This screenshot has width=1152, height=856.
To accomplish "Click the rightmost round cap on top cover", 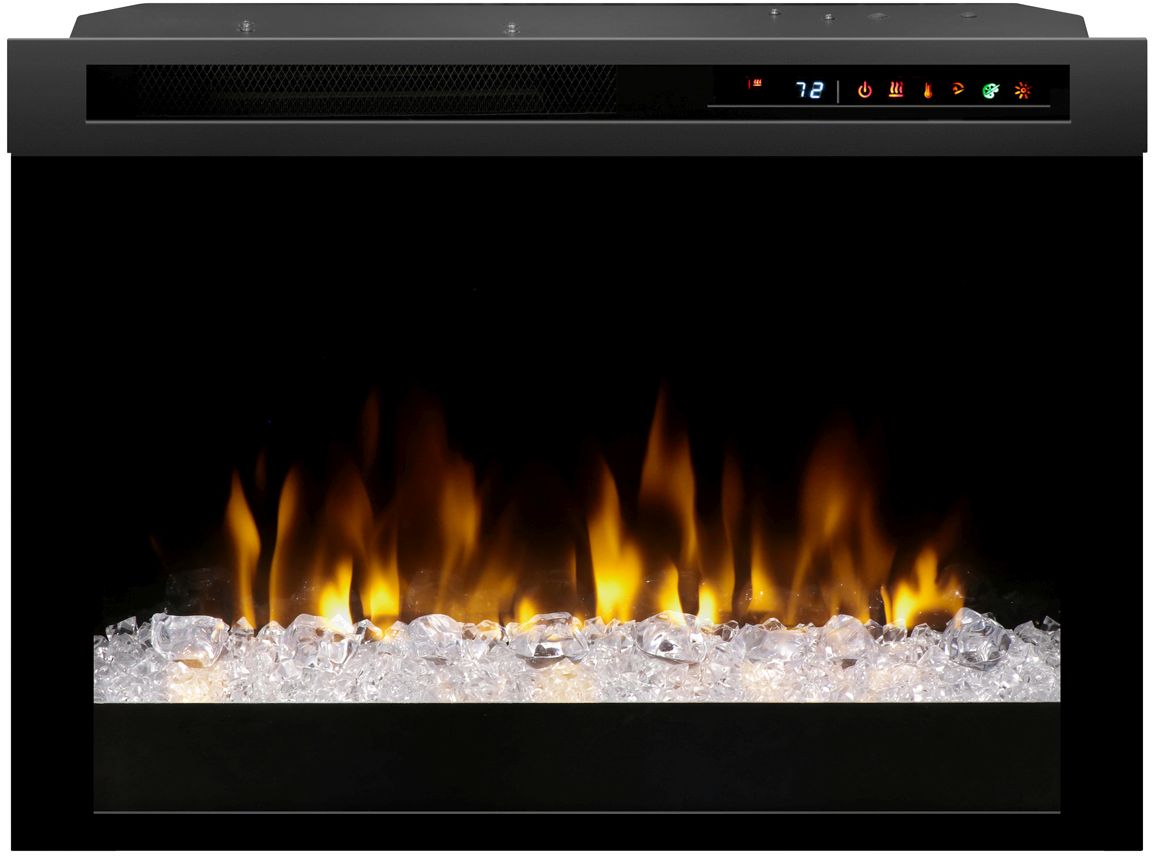I will (967, 15).
